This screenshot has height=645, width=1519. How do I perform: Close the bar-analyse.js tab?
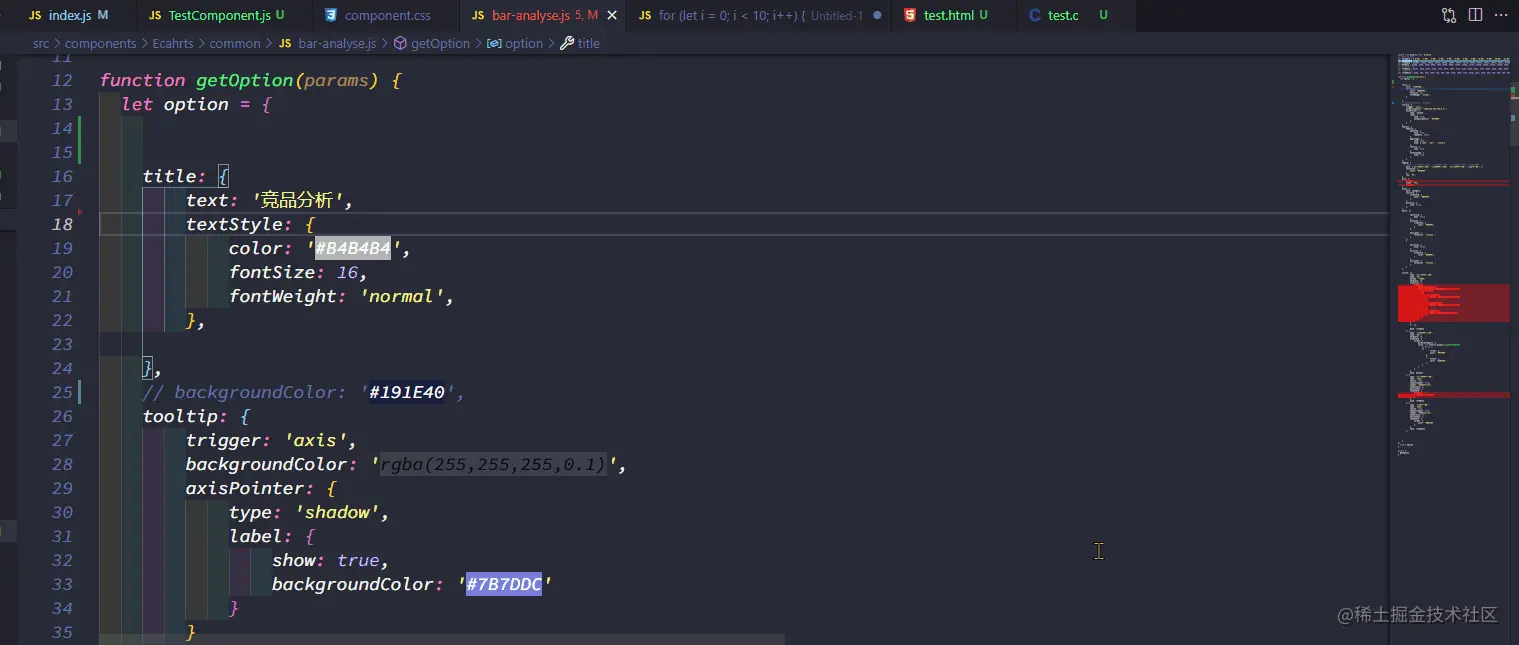point(611,15)
